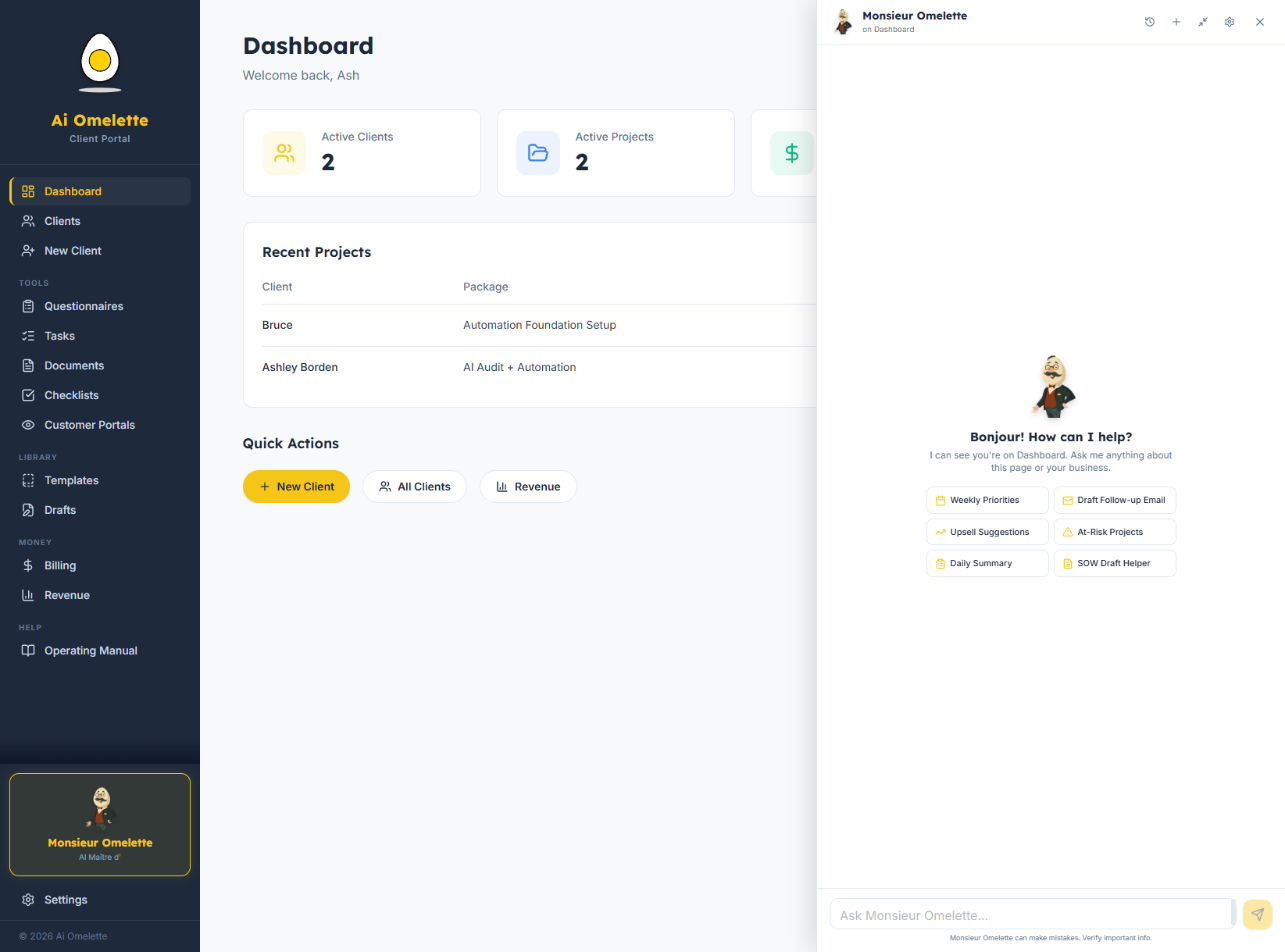Viewport: 1285px width, 952px height.
Task: Click the Tasks list icon in sidebar
Action: click(x=28, y=336)
